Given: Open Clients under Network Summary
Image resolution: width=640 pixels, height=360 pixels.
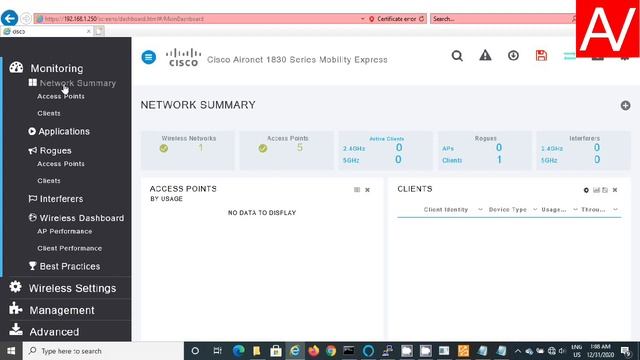Looking at the screenshot, I should pos(49,113).
